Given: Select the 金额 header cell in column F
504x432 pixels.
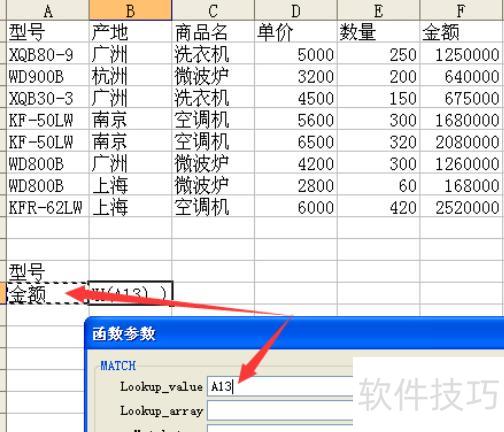Looking at the screenshot, I should point(462,32).
